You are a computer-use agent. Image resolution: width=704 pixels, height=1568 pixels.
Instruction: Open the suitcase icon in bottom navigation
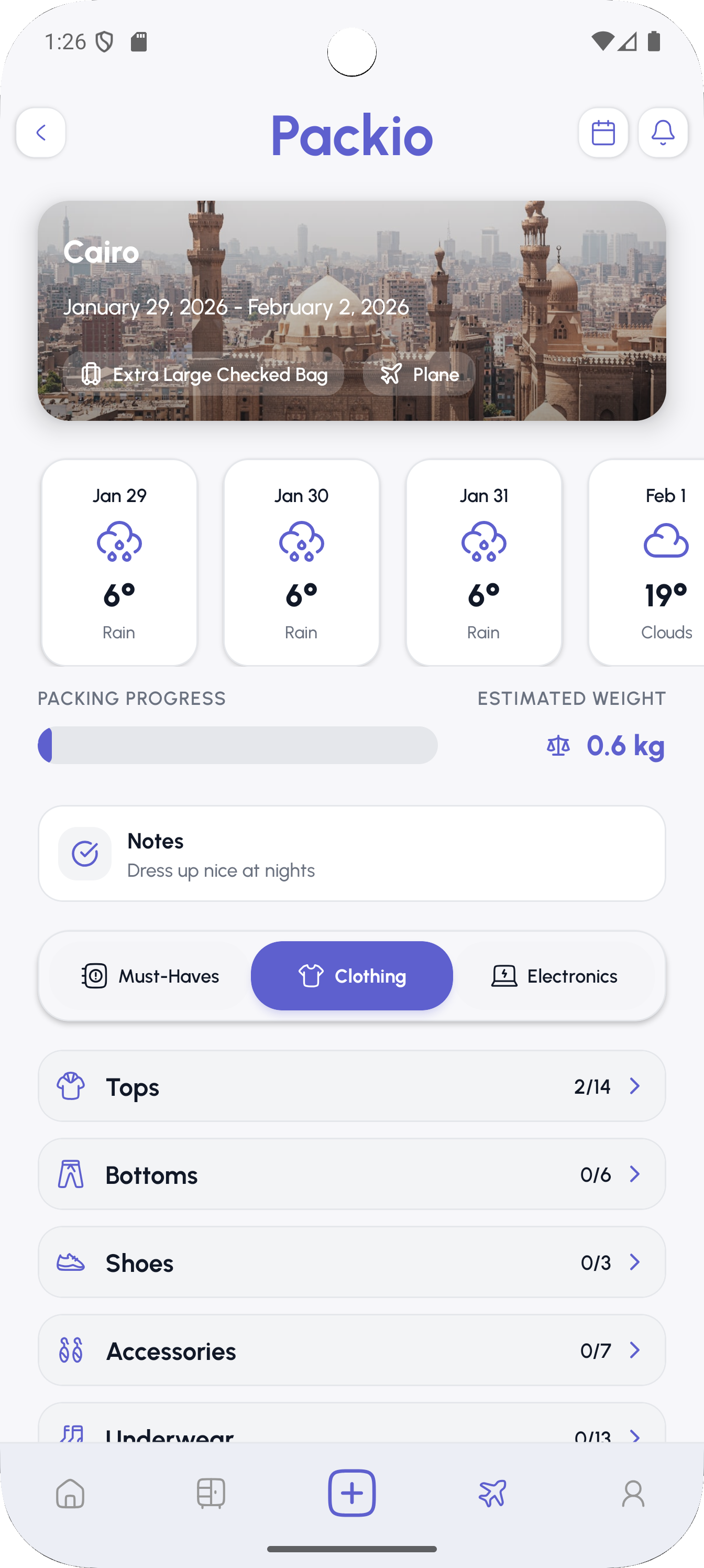(x=211, y=1494)
